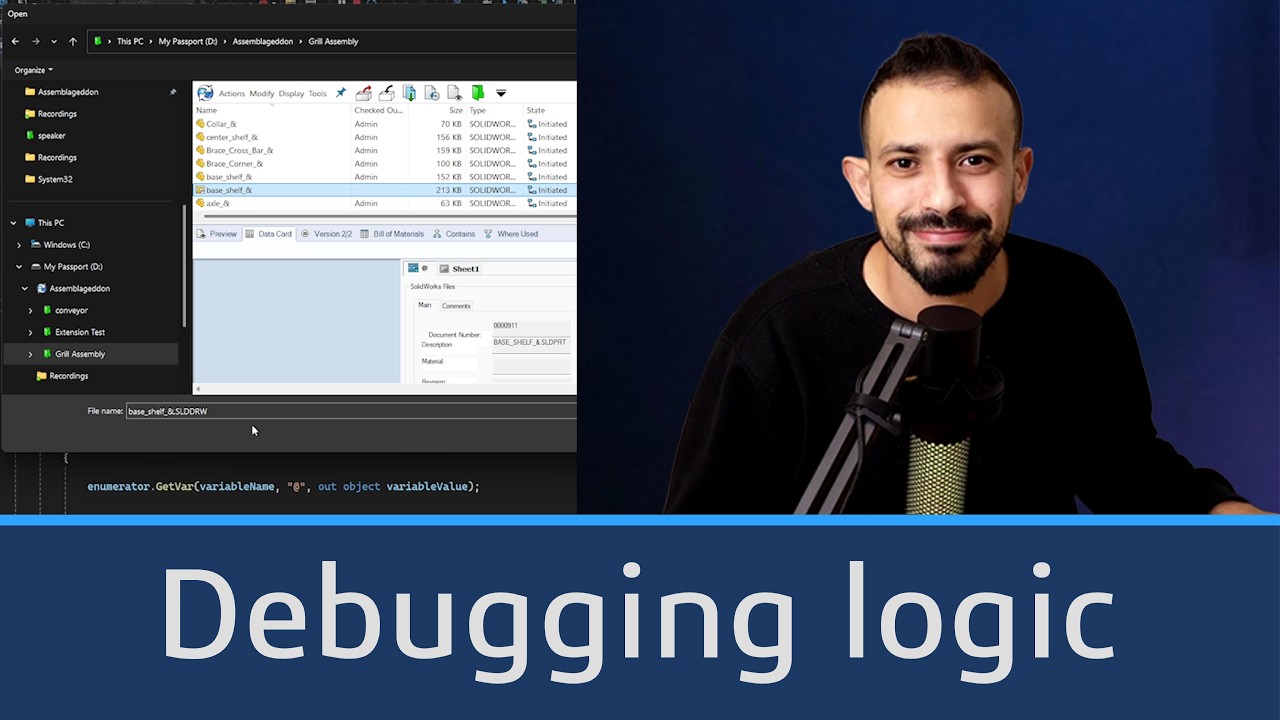Click the Get Latest Version toolbar icon
The height and width of the screenshot is (720, 1280).
click(409, 93)
